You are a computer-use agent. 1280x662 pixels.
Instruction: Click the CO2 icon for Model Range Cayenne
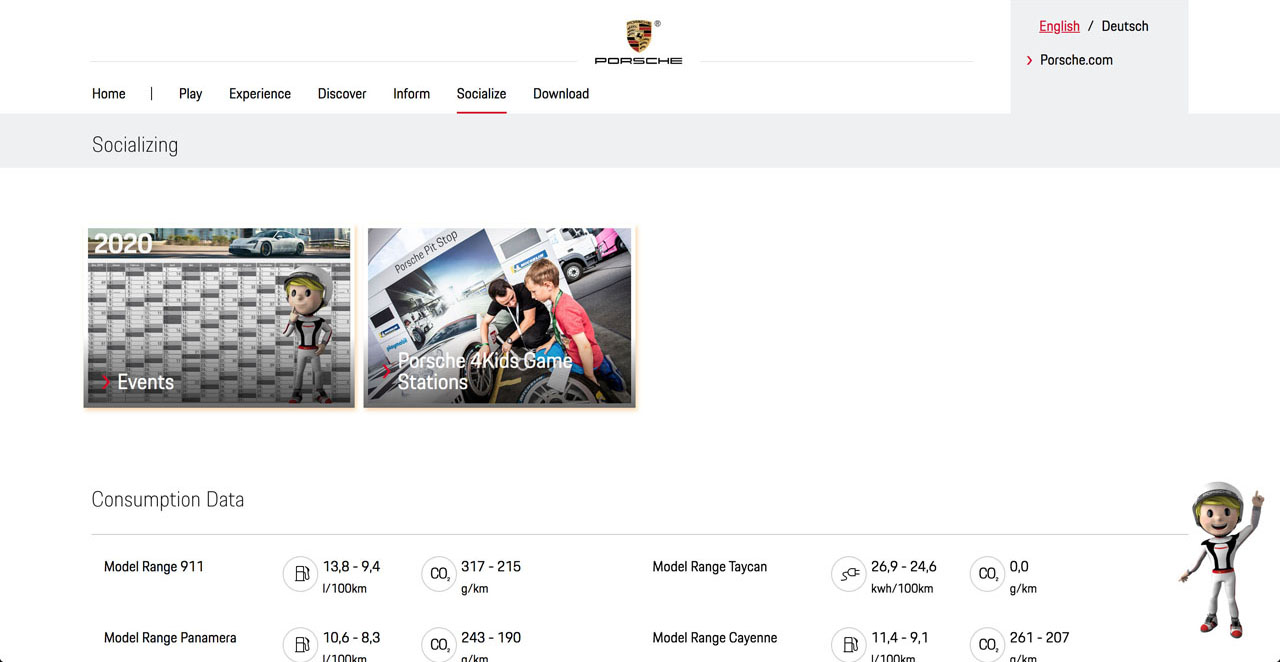pyautogui.click(x=988, y=645)
